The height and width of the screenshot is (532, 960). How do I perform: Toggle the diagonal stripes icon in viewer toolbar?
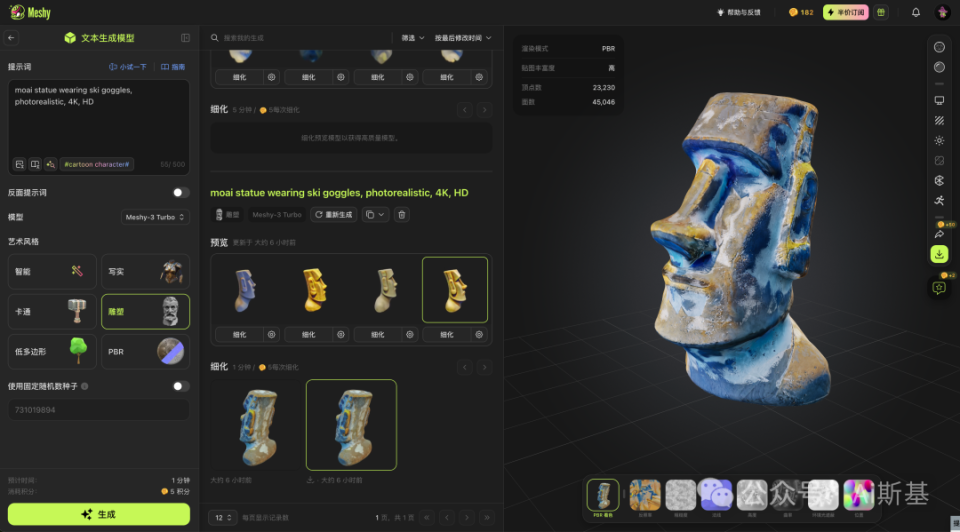939,121
